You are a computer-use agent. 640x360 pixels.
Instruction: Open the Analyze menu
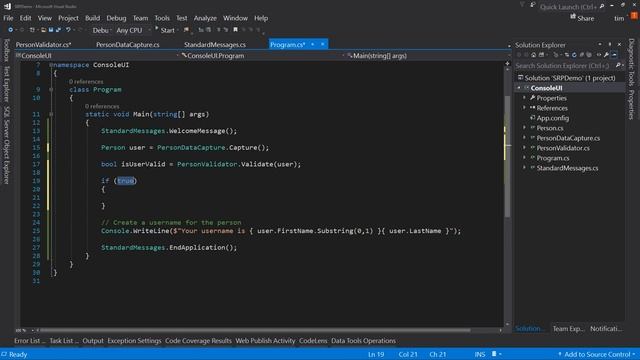pyautogui.click(x=205, y=18)
